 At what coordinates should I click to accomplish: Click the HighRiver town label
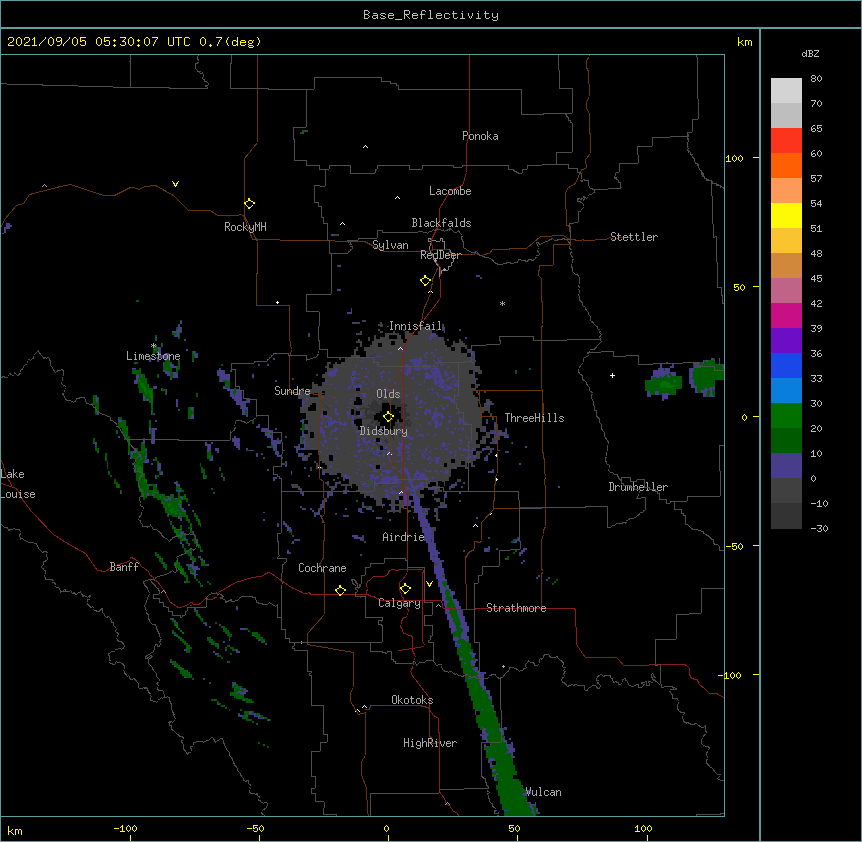click(430, 743)
